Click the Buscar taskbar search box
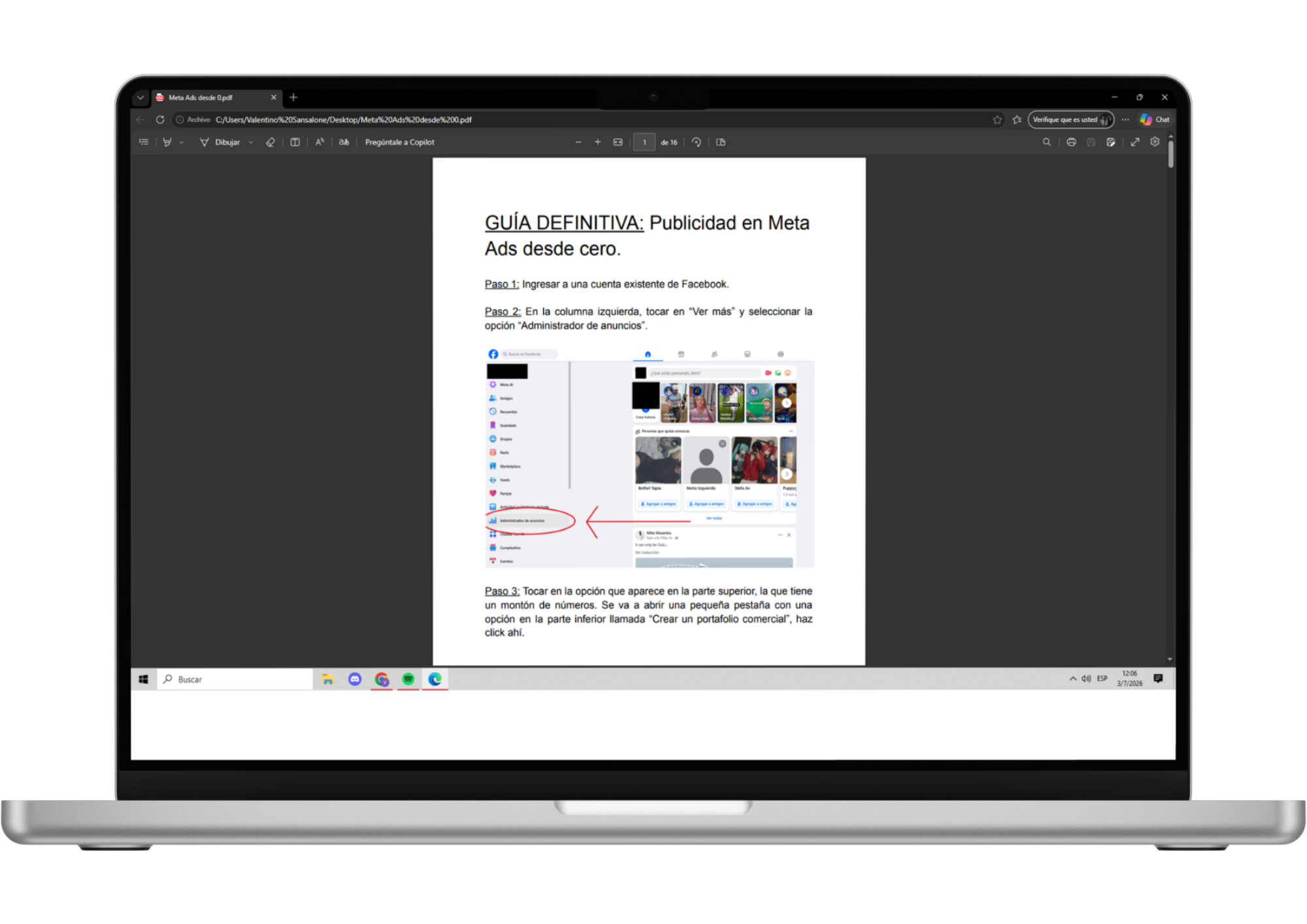The height and width of the screenshot is (924, 1307). [235, 680]
